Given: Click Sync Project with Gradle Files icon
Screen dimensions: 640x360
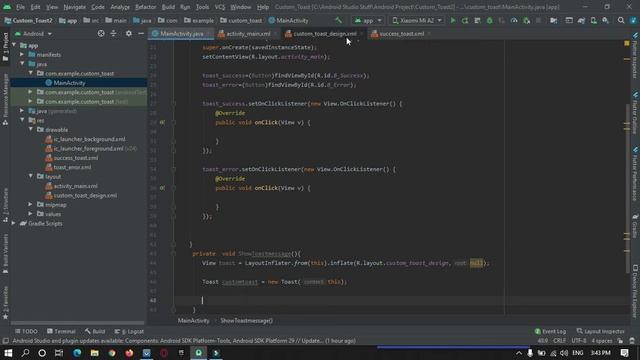Looking at the screenshot, I should (581, 20).
